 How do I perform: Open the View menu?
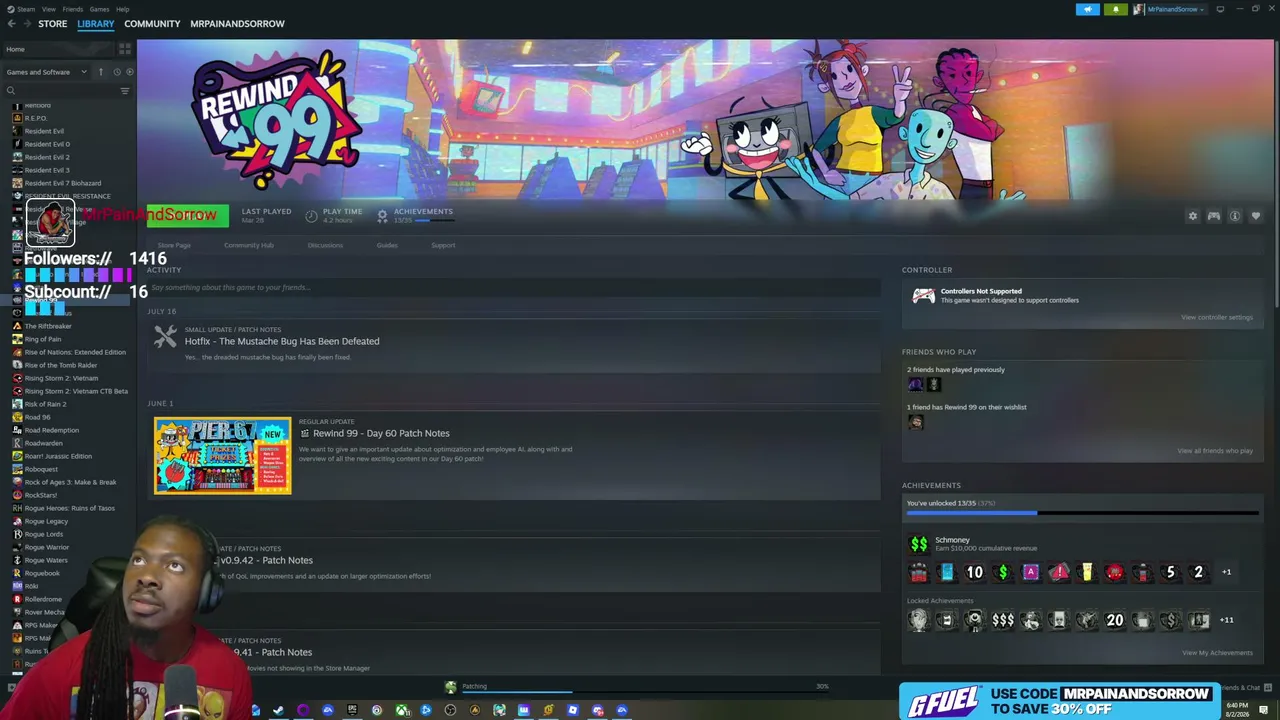point(49,9)
